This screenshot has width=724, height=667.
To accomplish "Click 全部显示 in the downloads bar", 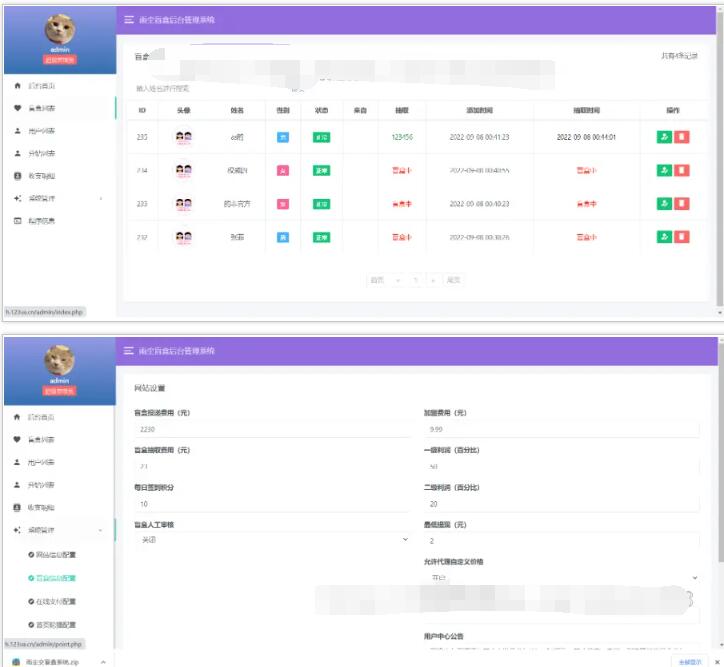I will pyautogui.click(x=691, y=661).
